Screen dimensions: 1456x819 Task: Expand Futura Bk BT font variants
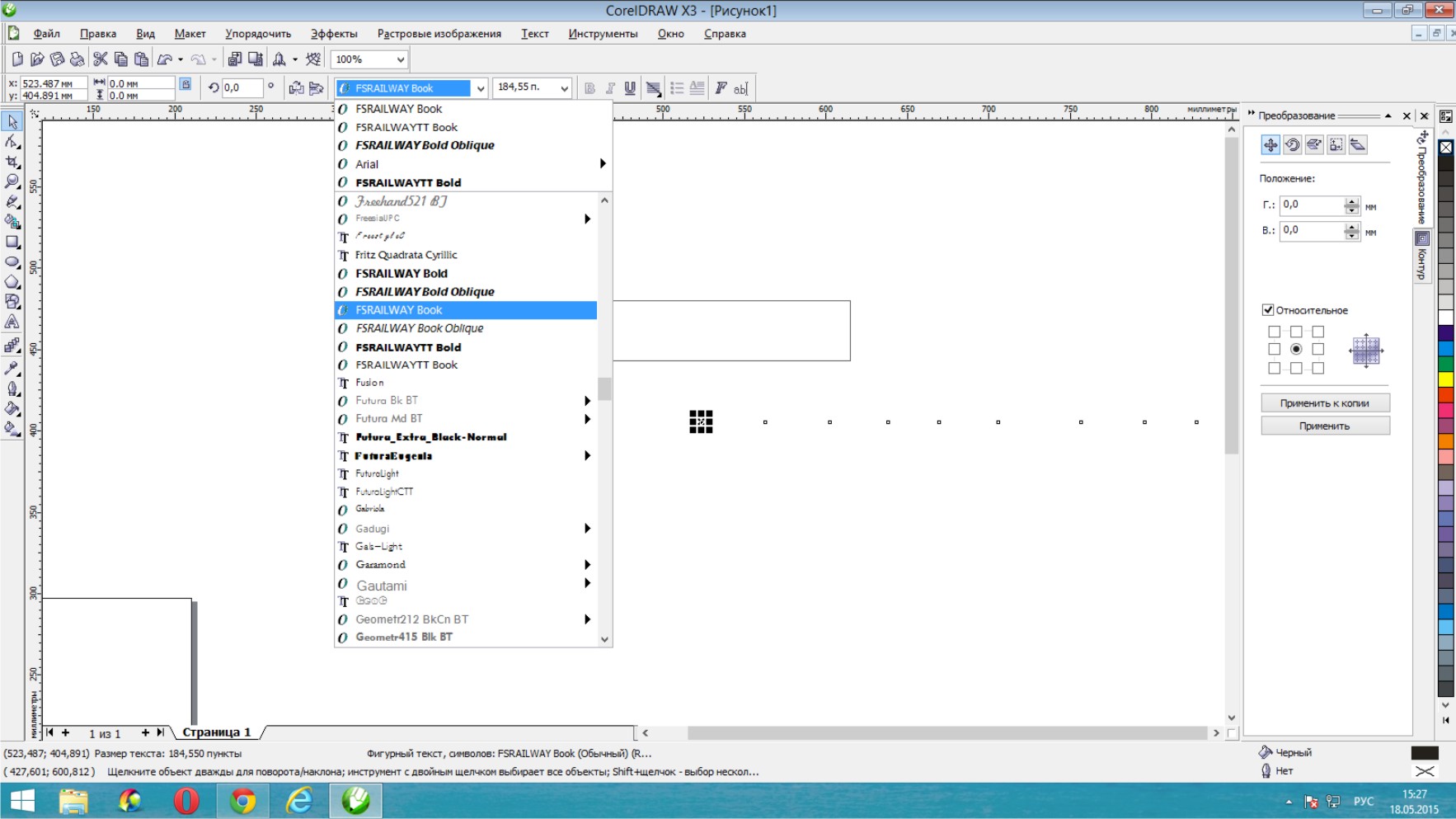click(x=587, y=401)
